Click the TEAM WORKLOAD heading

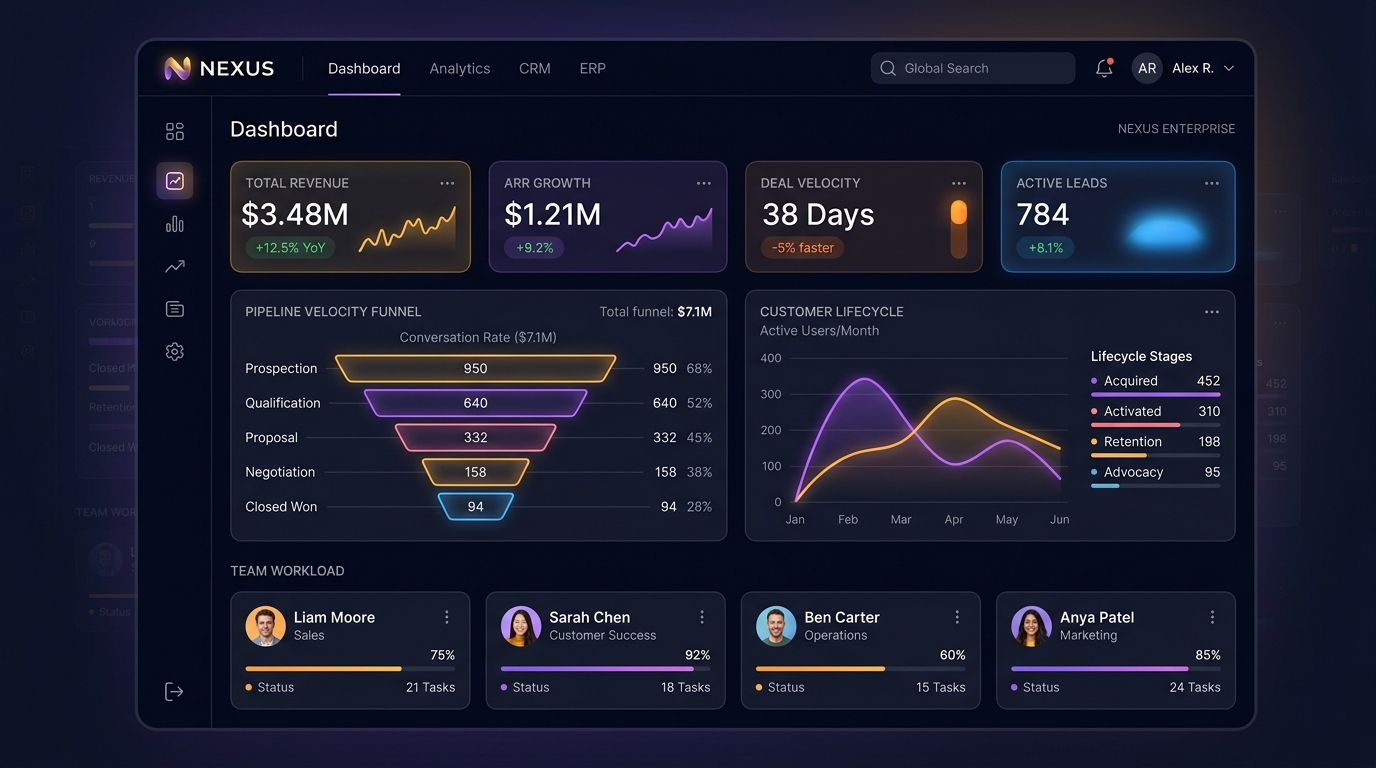287,571
